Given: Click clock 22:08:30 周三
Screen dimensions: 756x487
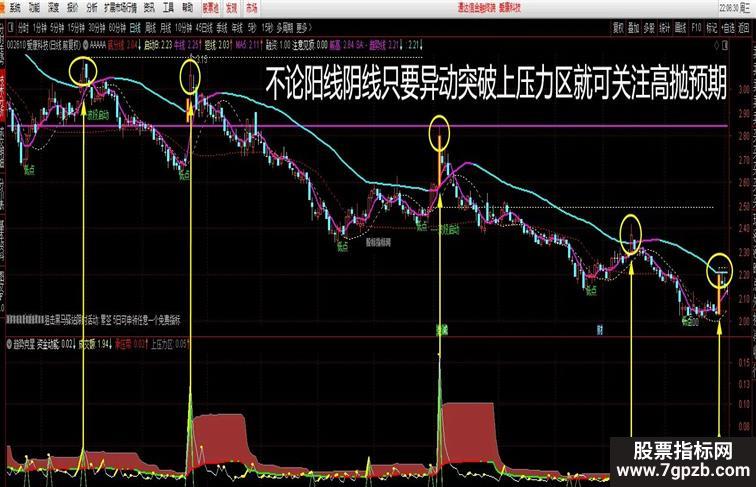Looking at the screenshot, I should tap(736, 8).
